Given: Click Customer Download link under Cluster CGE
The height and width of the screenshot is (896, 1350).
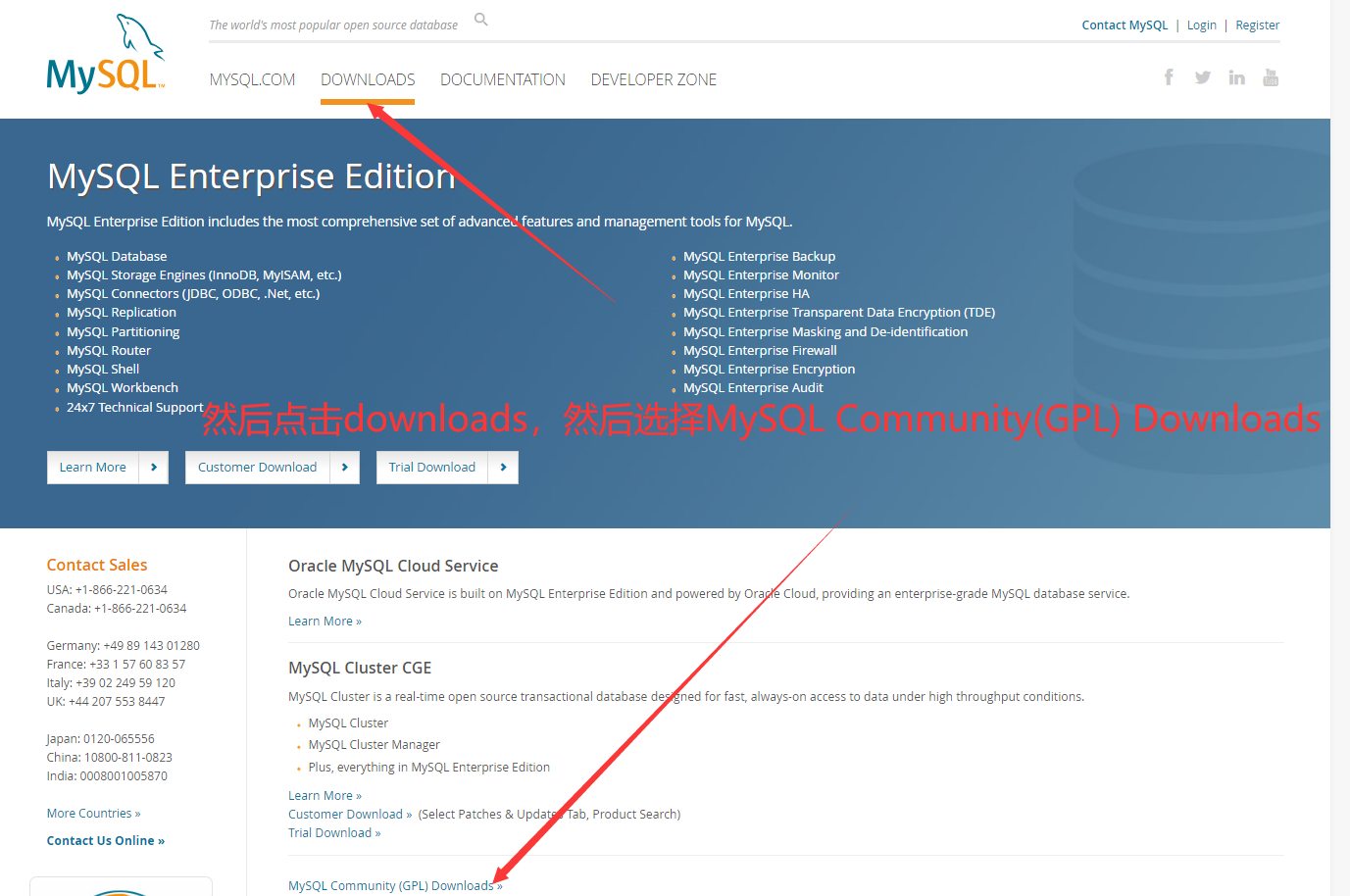Looking at the screenshot, I should (x=350, y=815).
